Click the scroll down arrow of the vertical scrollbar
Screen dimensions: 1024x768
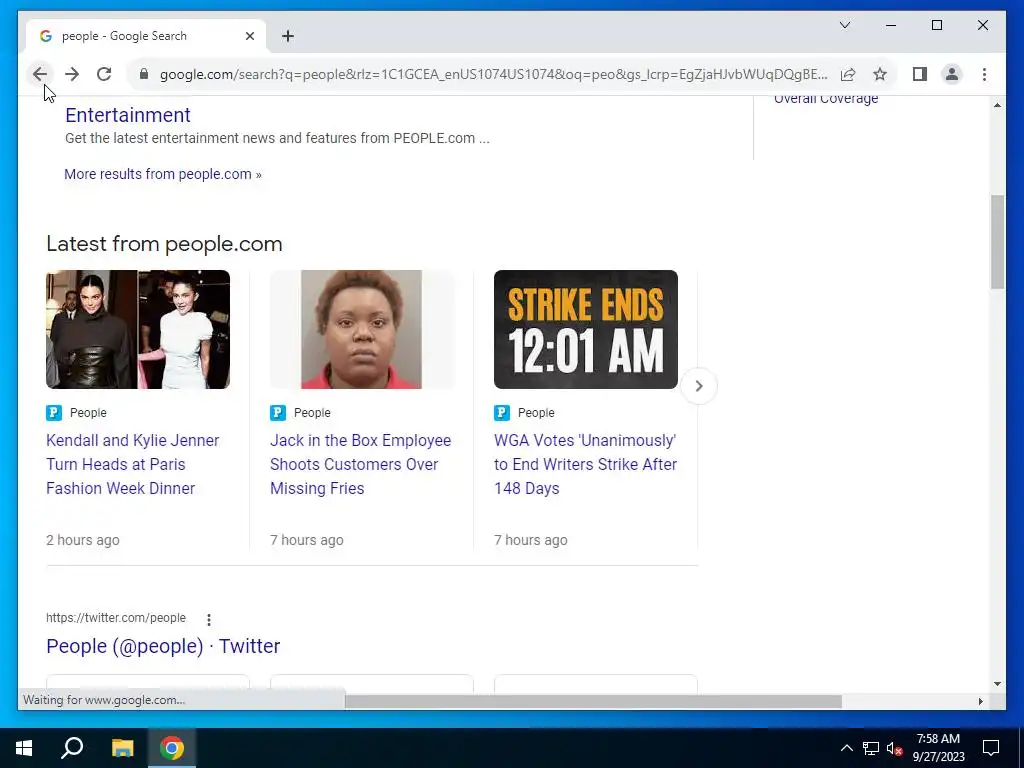[x=997, y=684]
